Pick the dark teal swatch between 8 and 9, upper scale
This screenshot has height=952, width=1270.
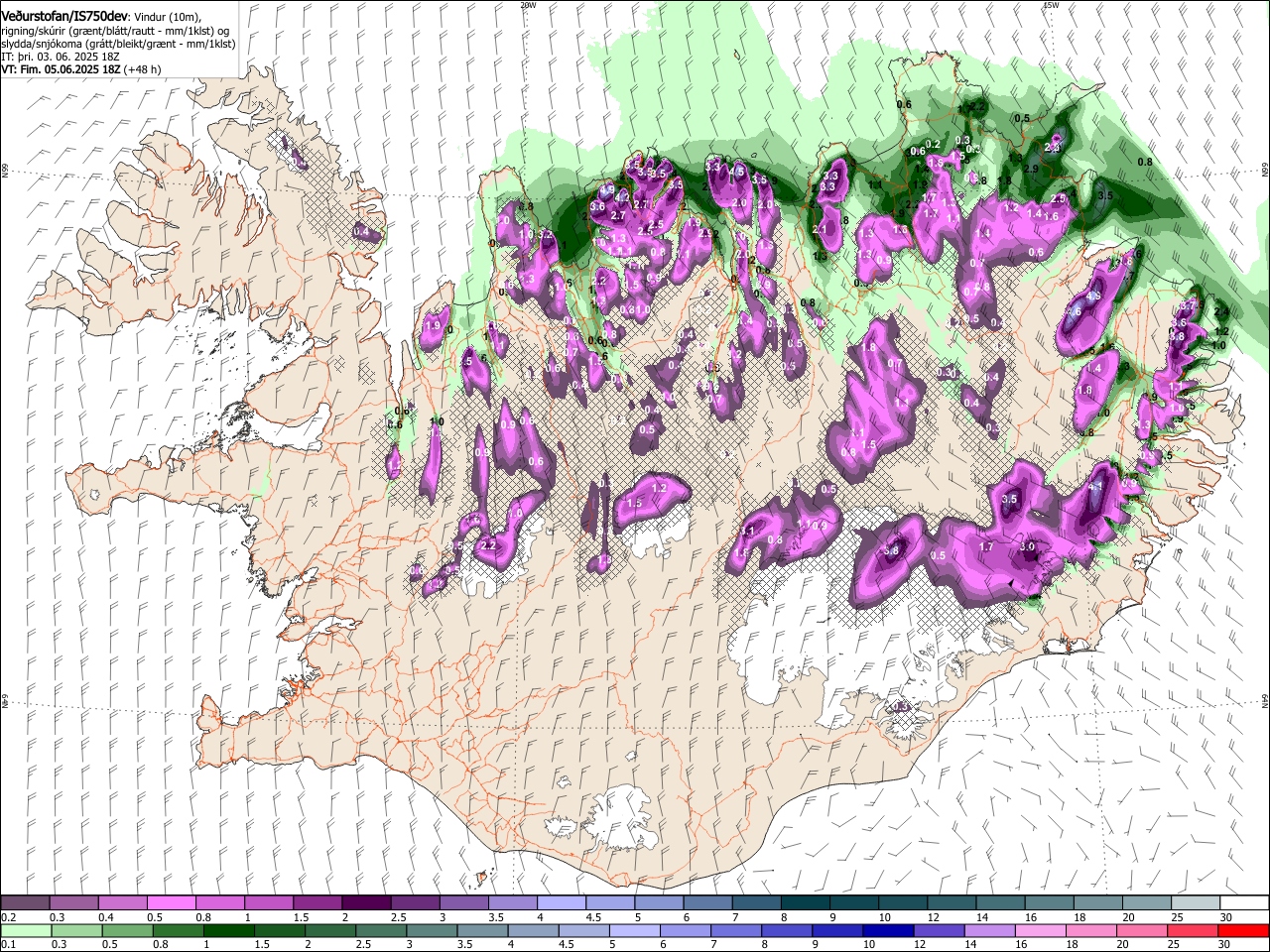tap(806, 902)
